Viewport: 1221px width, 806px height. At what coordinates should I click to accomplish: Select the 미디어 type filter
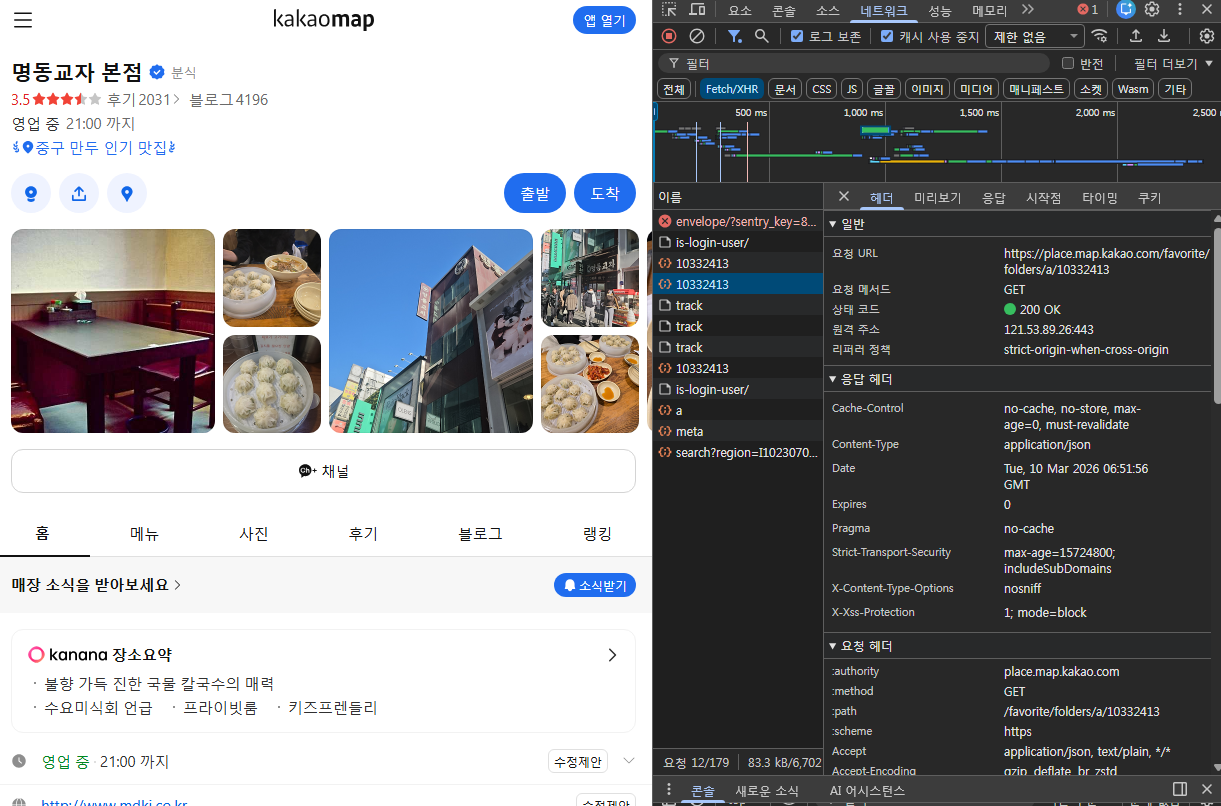coord(977,89)
